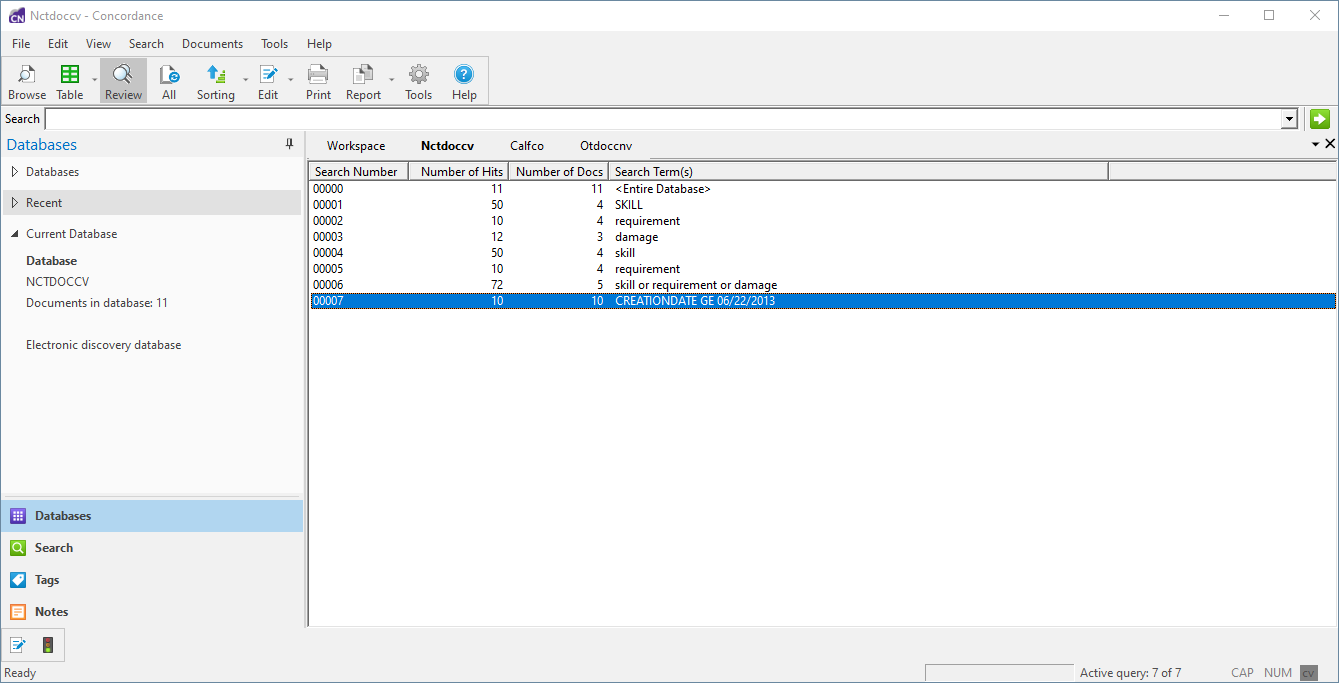
Task: Open the Search navigation panel button
Action: [x=152, y=548]
